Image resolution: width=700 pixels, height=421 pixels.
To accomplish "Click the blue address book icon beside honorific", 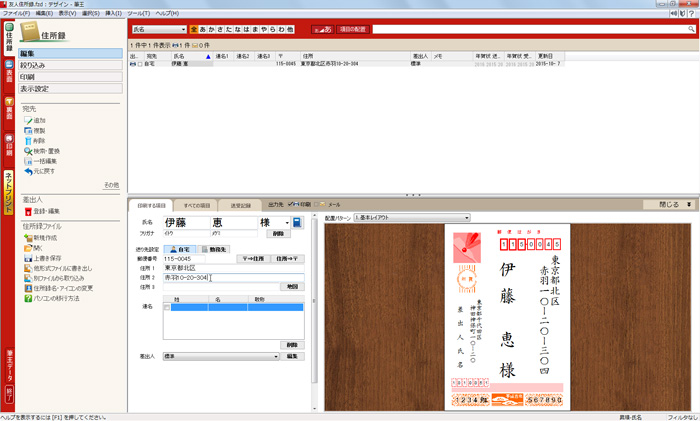I will click(296, 222).
